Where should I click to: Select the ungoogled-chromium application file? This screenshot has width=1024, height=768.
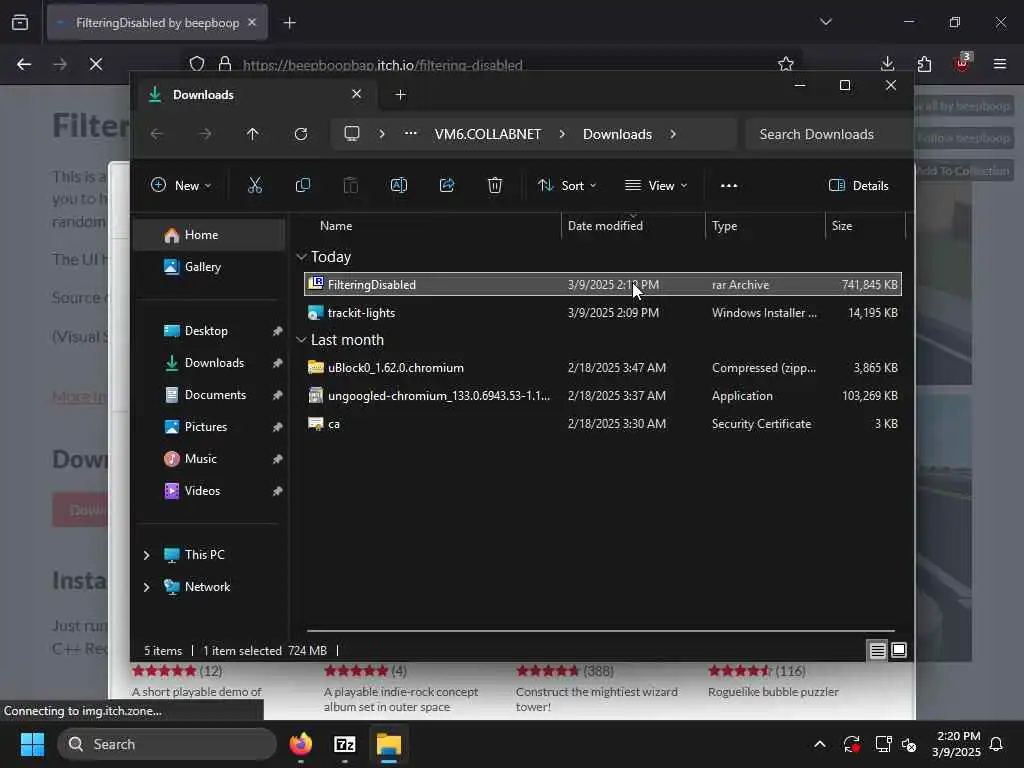click(x=603, y=396)
